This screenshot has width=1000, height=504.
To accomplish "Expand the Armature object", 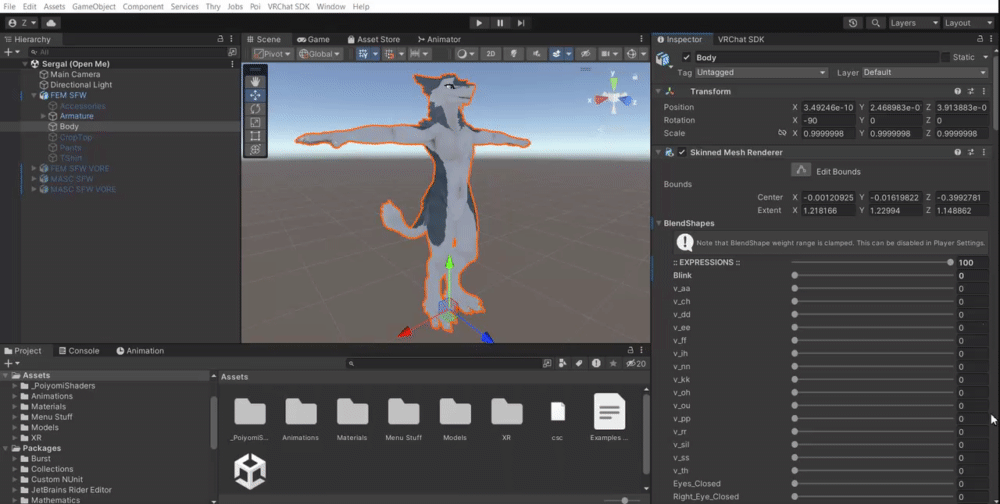I will (43, 116).
